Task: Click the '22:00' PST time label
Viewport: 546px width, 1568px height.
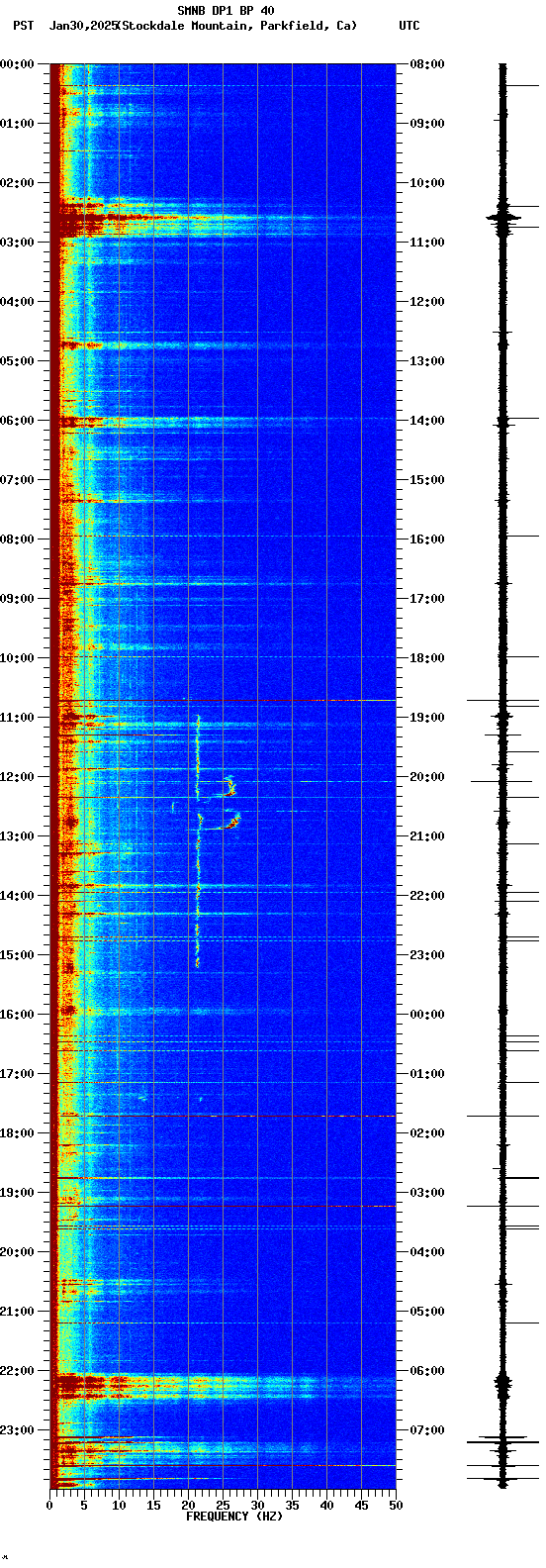Action: [17, 1371]
